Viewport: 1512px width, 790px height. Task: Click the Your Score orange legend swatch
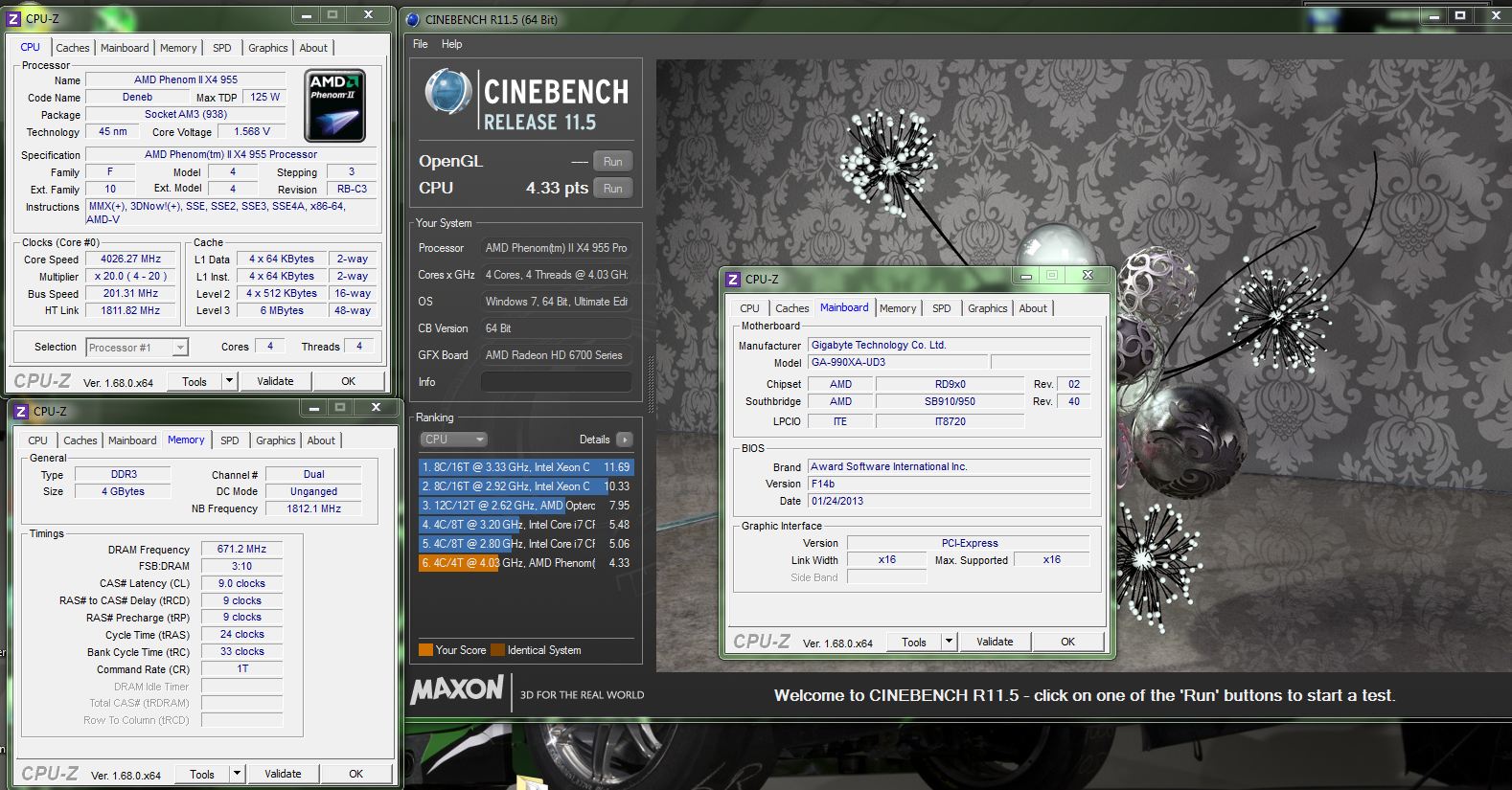tap(425, 650)
